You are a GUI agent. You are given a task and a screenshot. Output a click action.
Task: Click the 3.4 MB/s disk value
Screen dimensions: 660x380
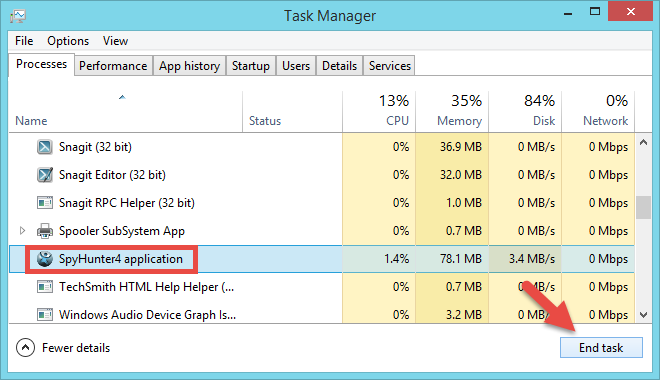[532, 259]
